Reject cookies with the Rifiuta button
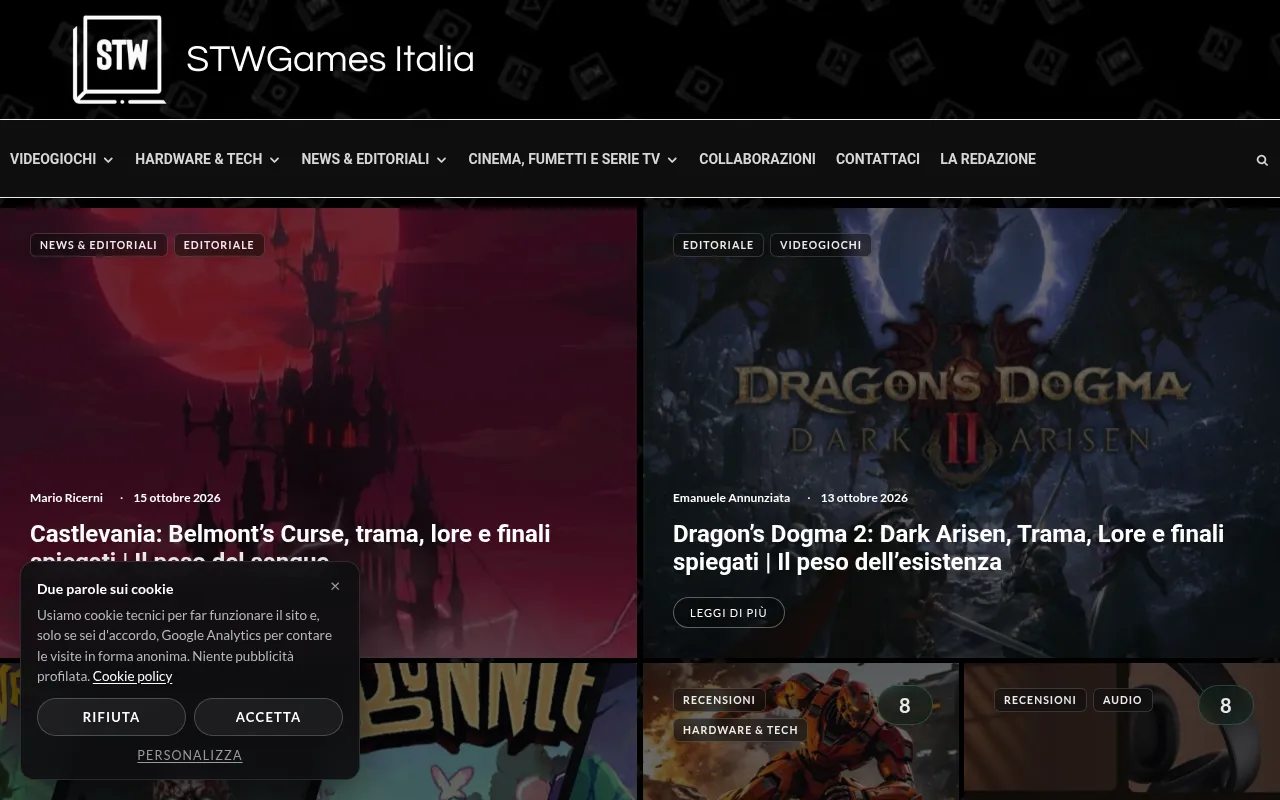The width and height of the screenshot is (1280, 800). (111, 717)
